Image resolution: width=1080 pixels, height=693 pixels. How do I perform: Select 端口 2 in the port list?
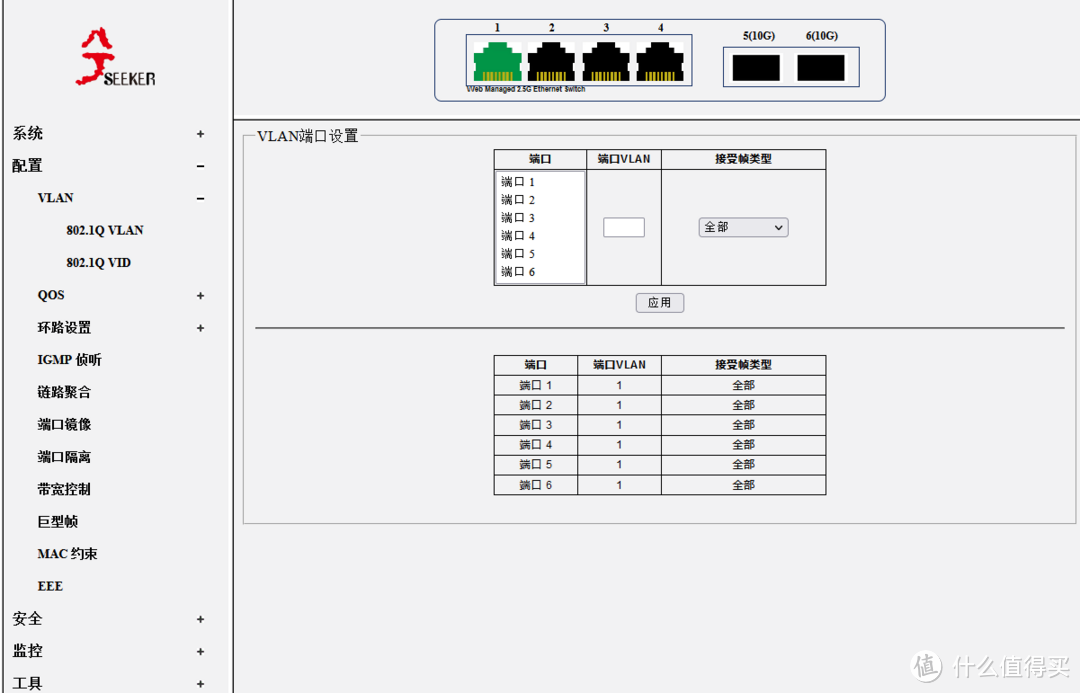point(540,200)
